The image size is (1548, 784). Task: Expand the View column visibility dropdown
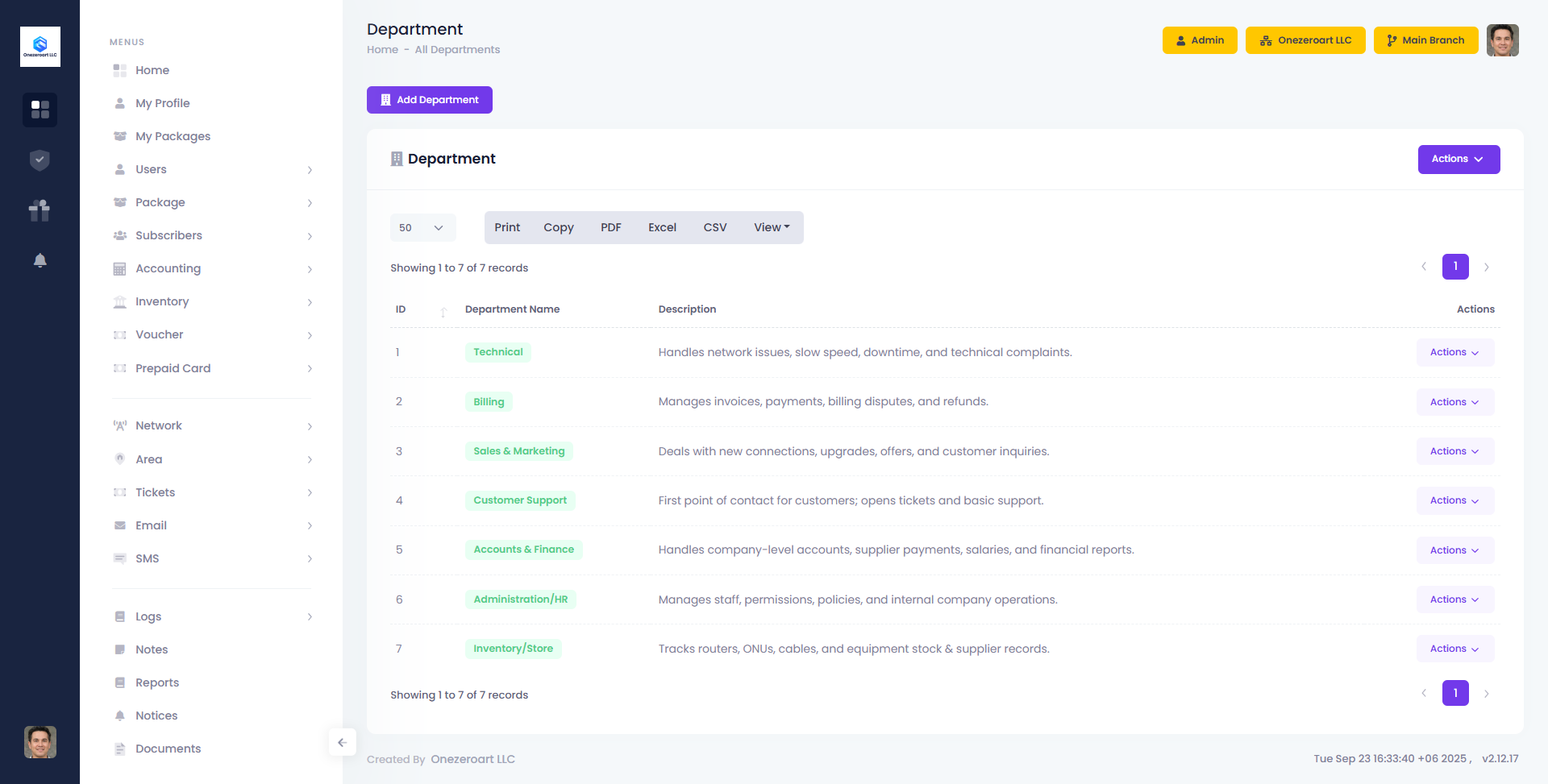(x=772, y=228)
